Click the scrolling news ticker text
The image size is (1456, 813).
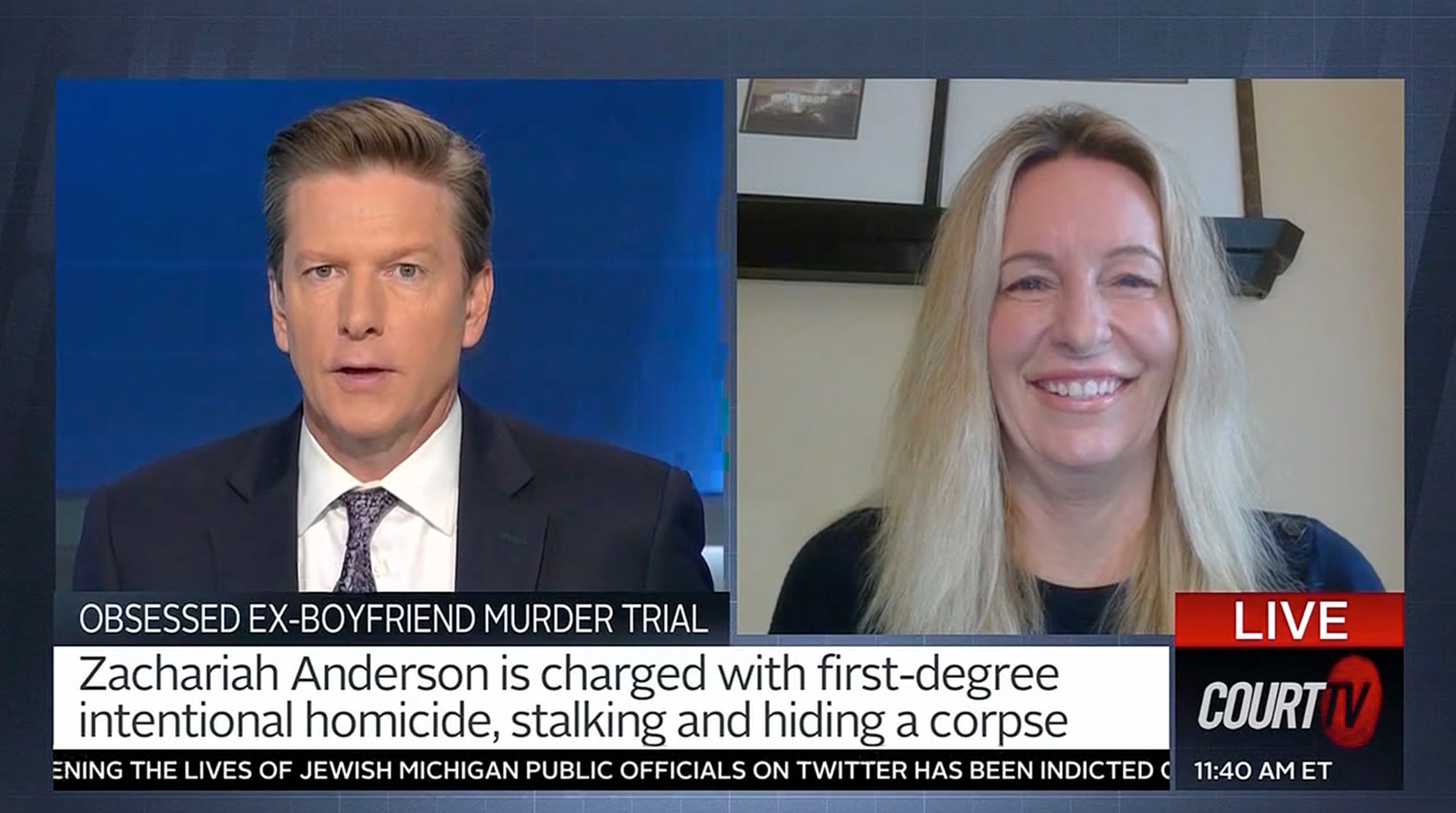610,770
